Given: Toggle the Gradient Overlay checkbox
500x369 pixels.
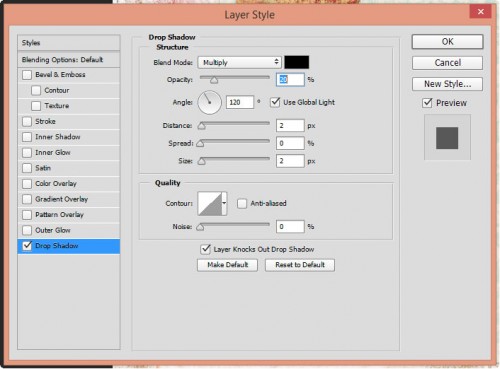Looking at the screenshot, I should pos(27,199).
